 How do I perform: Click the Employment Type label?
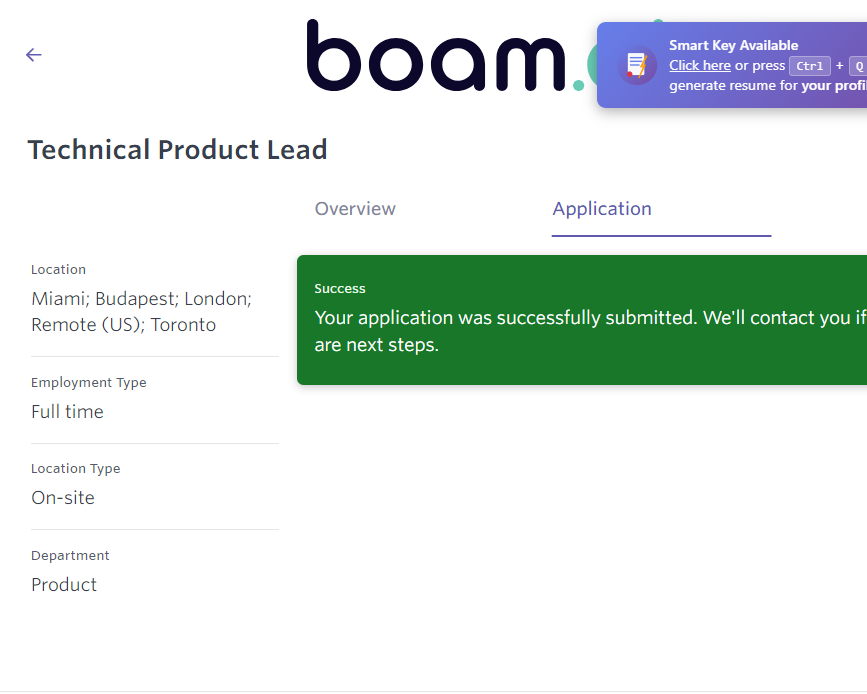point(88,382)
